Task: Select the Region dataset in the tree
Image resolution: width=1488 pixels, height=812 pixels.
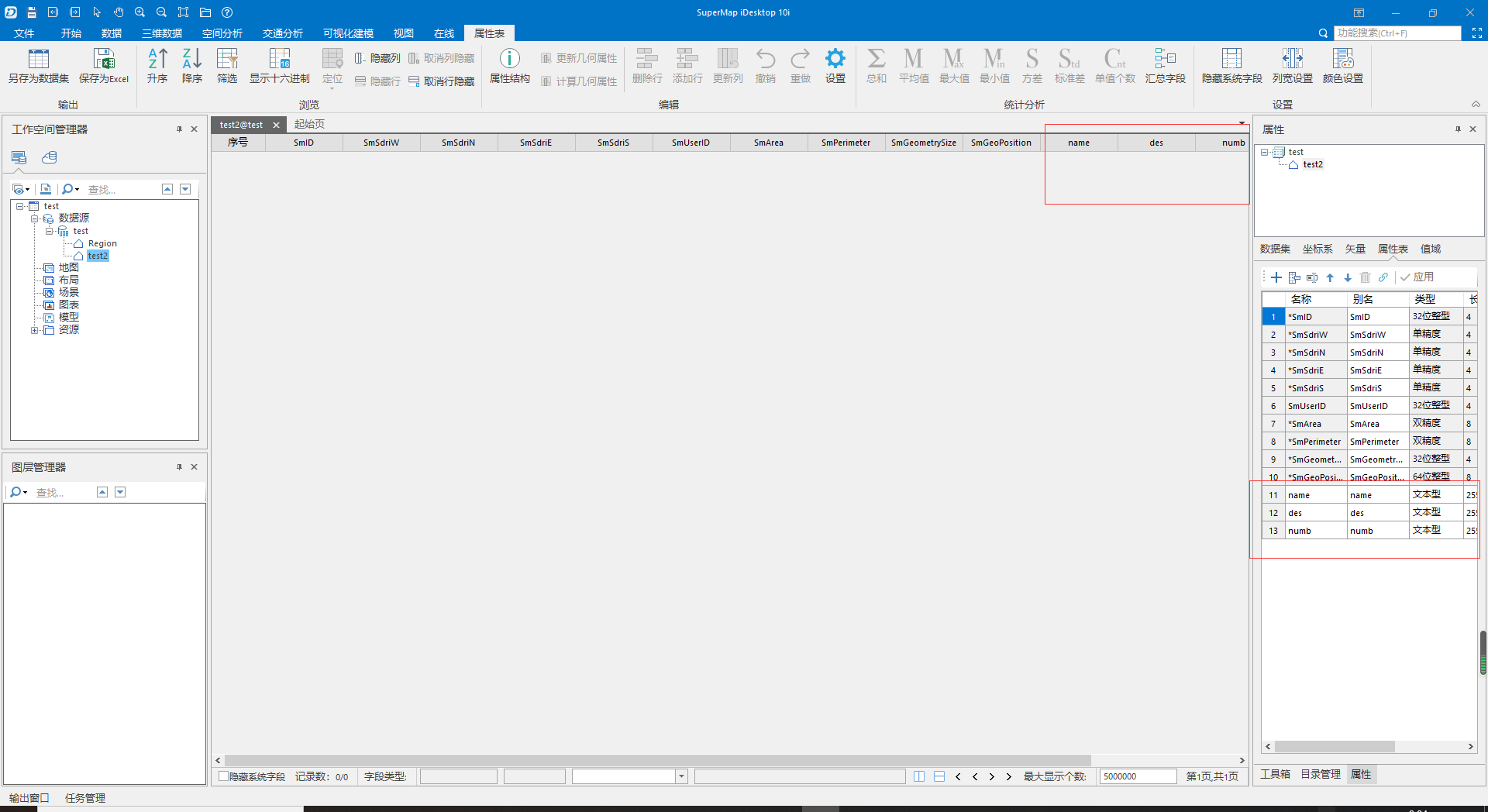Action: (x=102, y=243)
